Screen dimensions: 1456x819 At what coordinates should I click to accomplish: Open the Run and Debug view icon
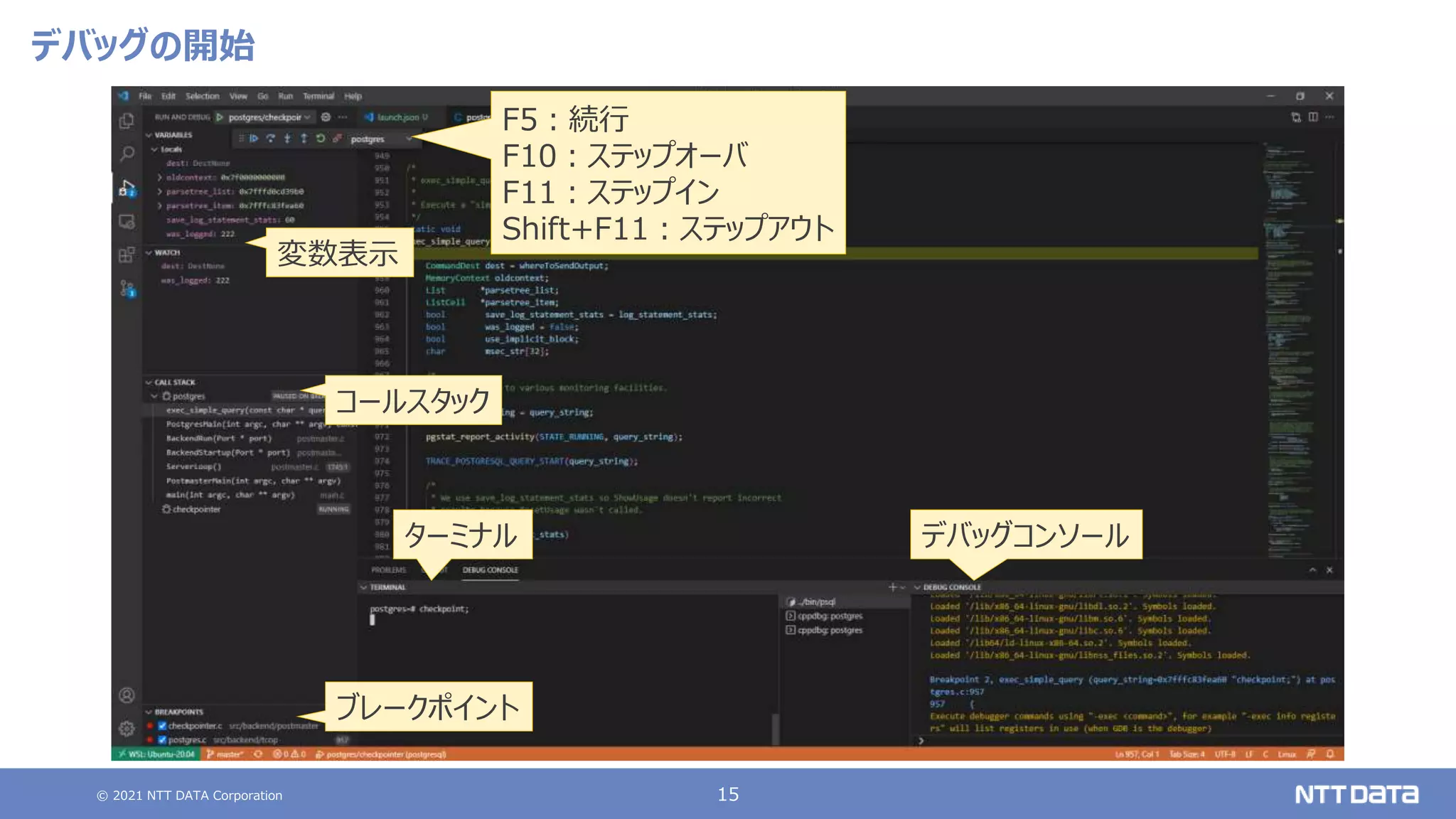point(127,188)
